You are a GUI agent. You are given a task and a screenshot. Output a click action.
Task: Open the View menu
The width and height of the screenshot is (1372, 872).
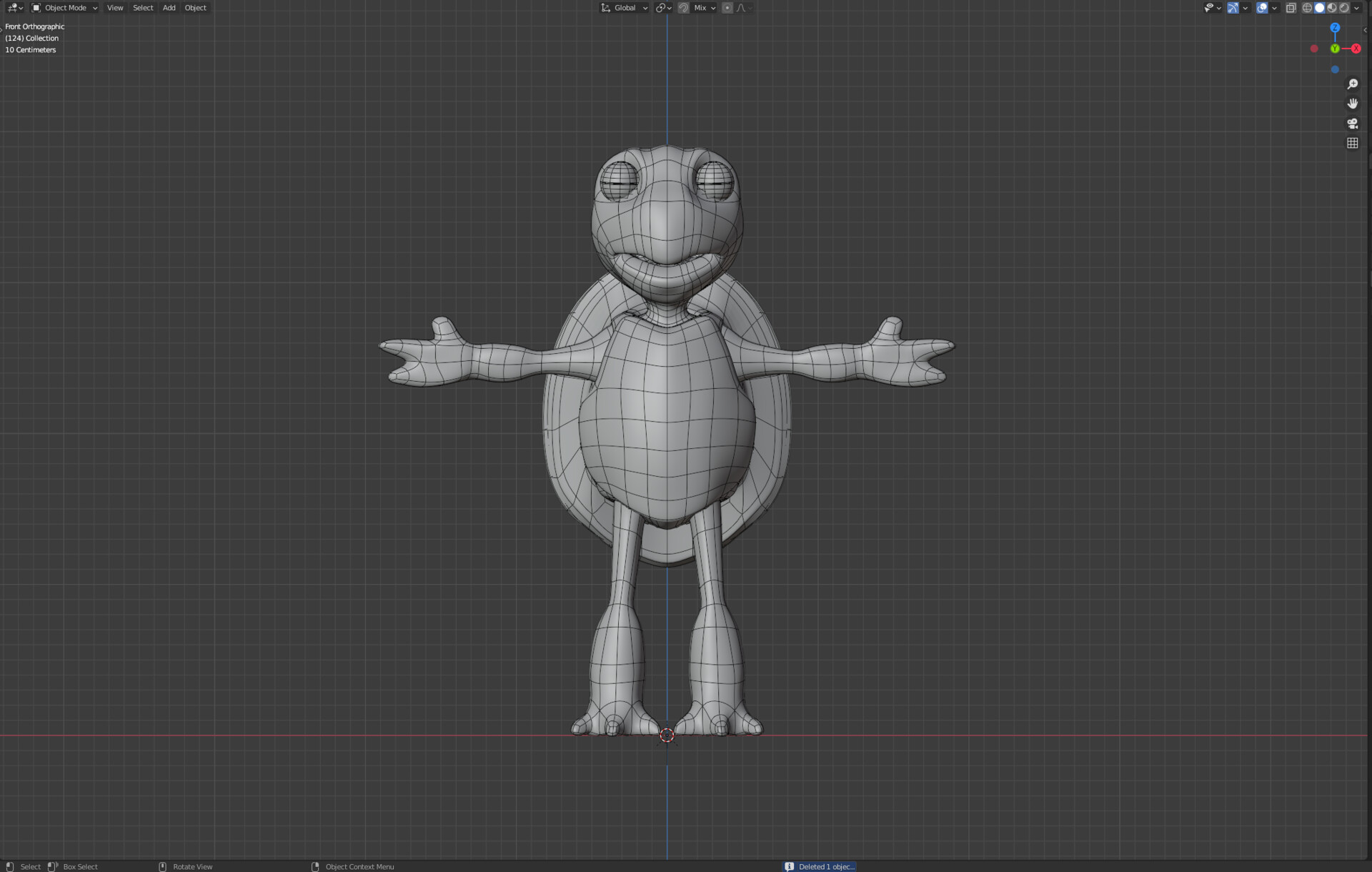coord(115,7)
